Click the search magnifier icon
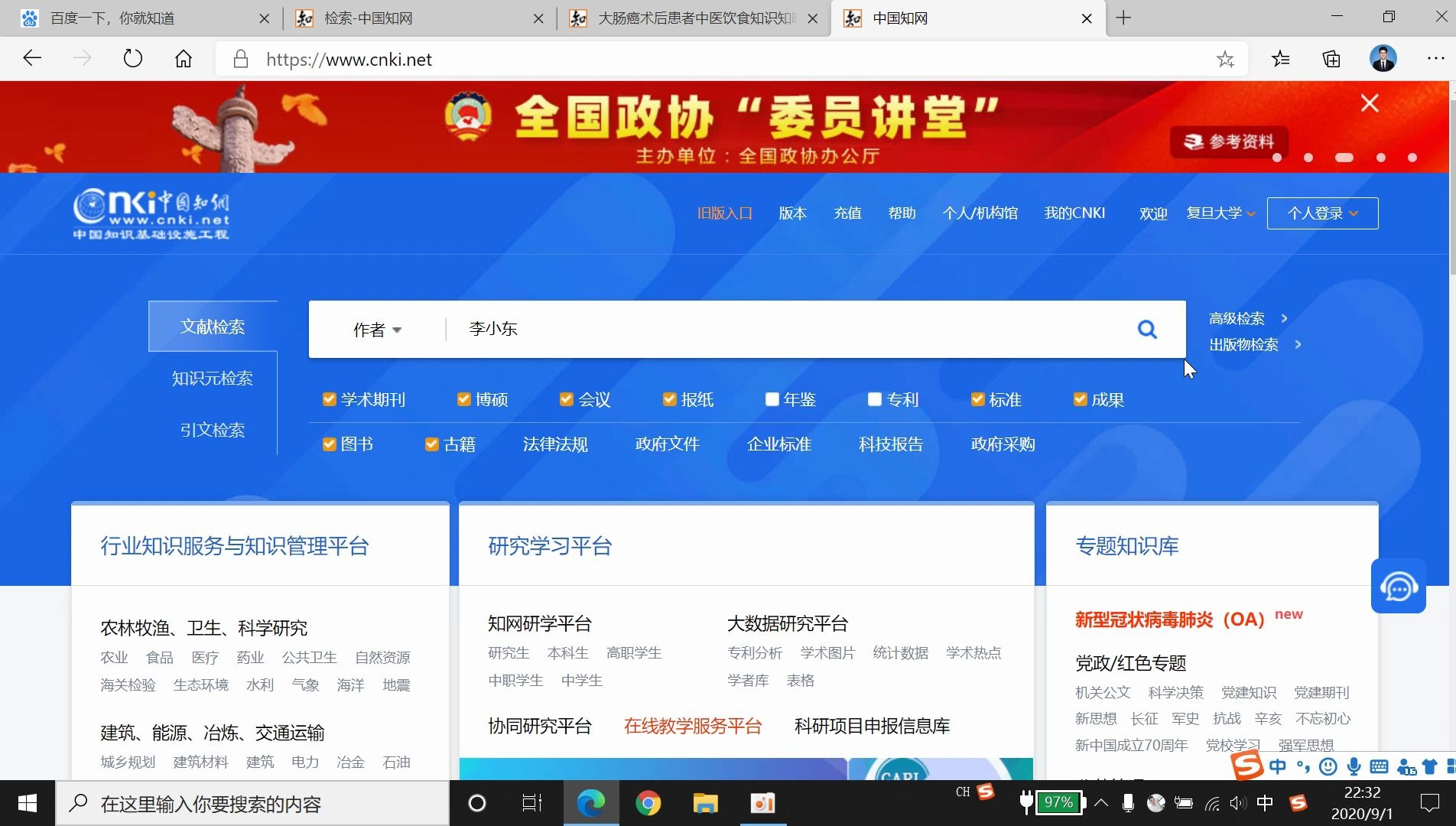The height and width of the screenshot is (826, 1456). 1147,329
